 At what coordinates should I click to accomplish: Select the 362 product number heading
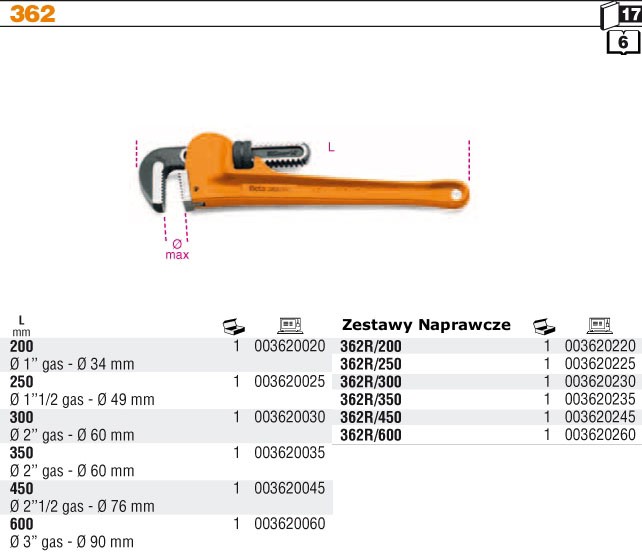28,14
